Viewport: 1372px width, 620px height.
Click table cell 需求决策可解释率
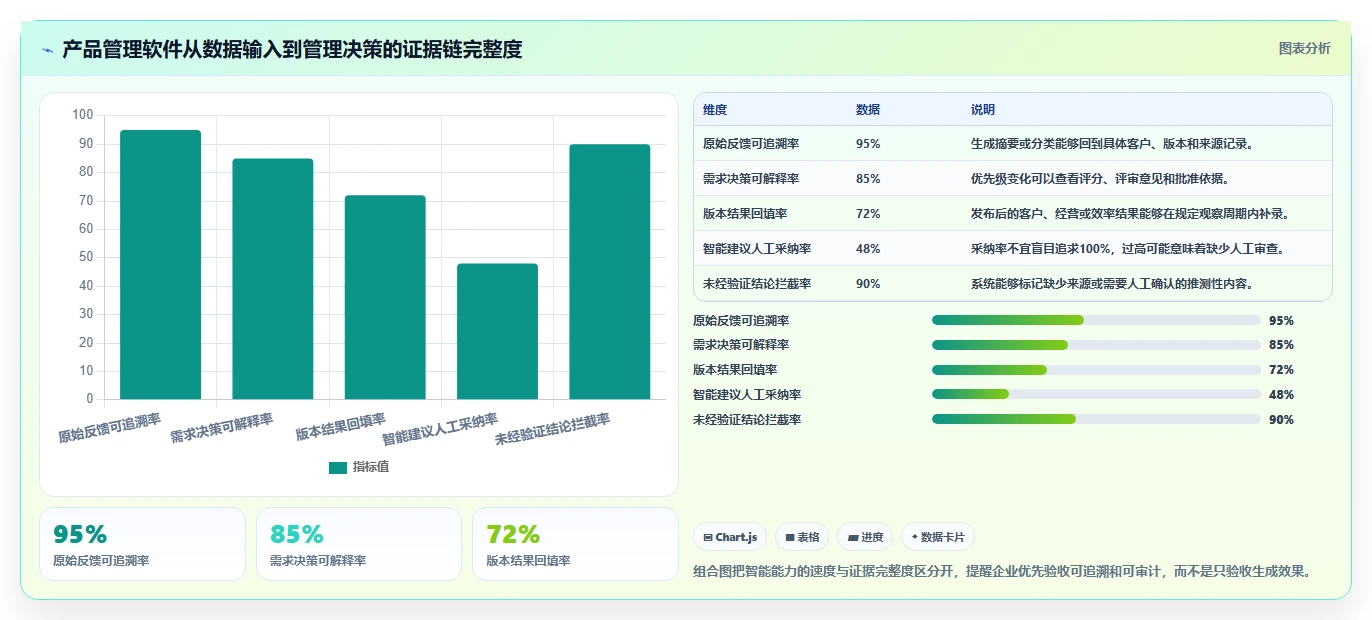point(751,179)
